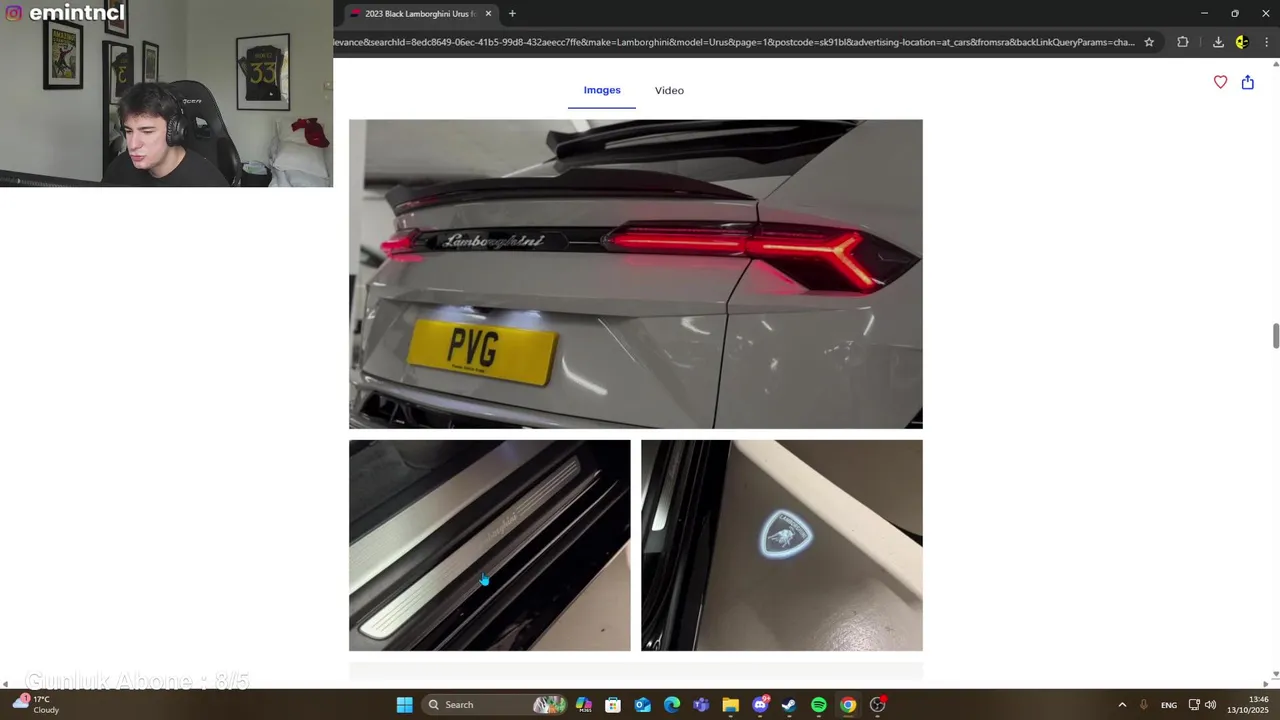
Task: Open Chrome downloads
Action: pyautogui.click(x=1218, y=42)
